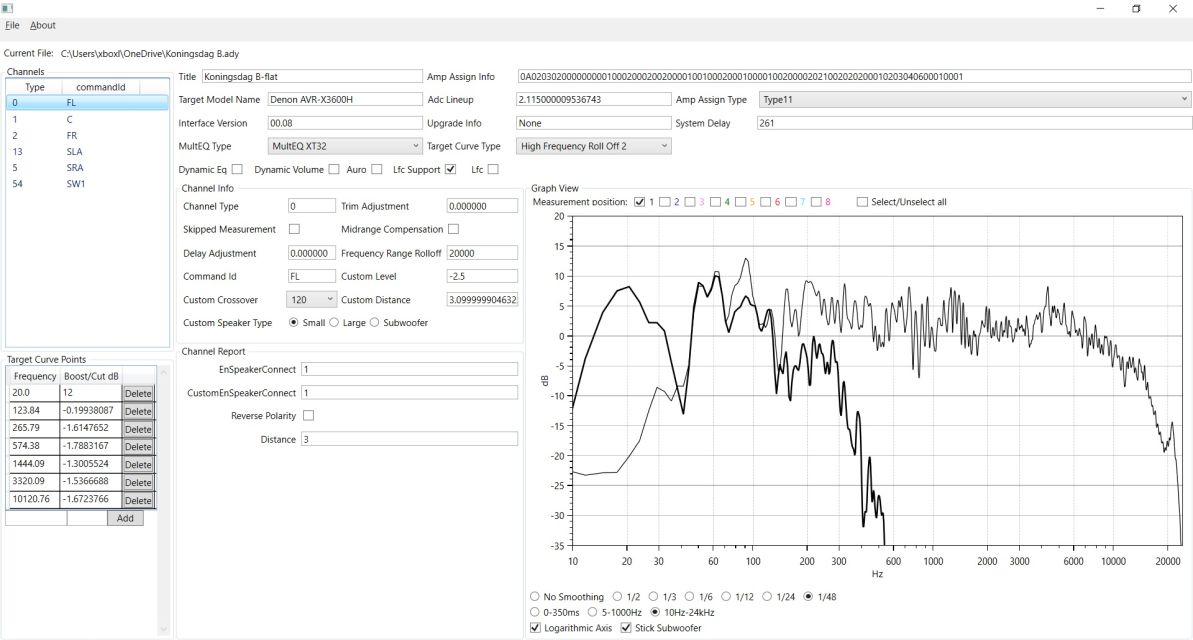
Task: Open the Custom Crossover dropdown
Action: 312,300
